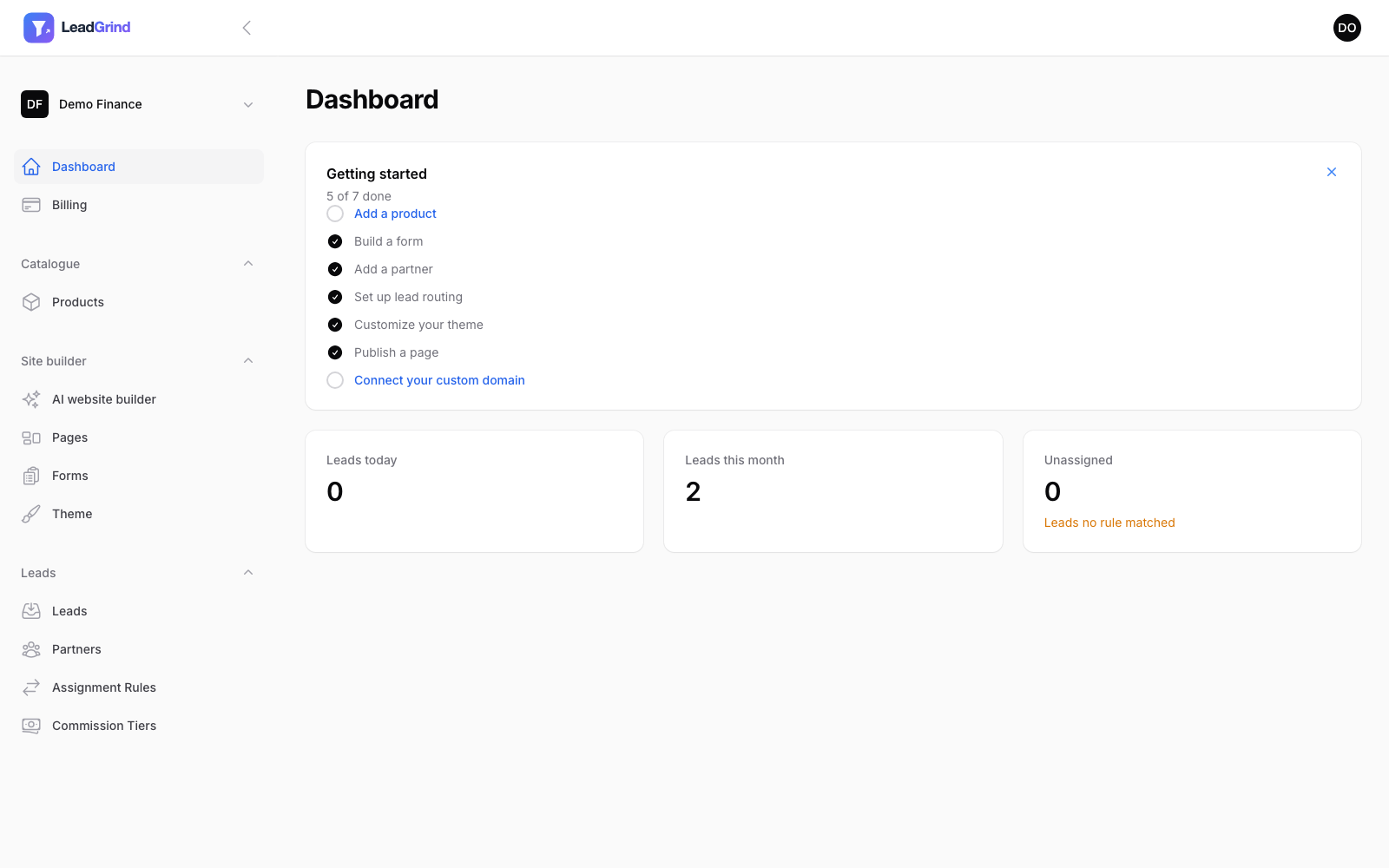Click the Site builder section label
This screenshot has height=868, width=1389.
coord(54,361)
